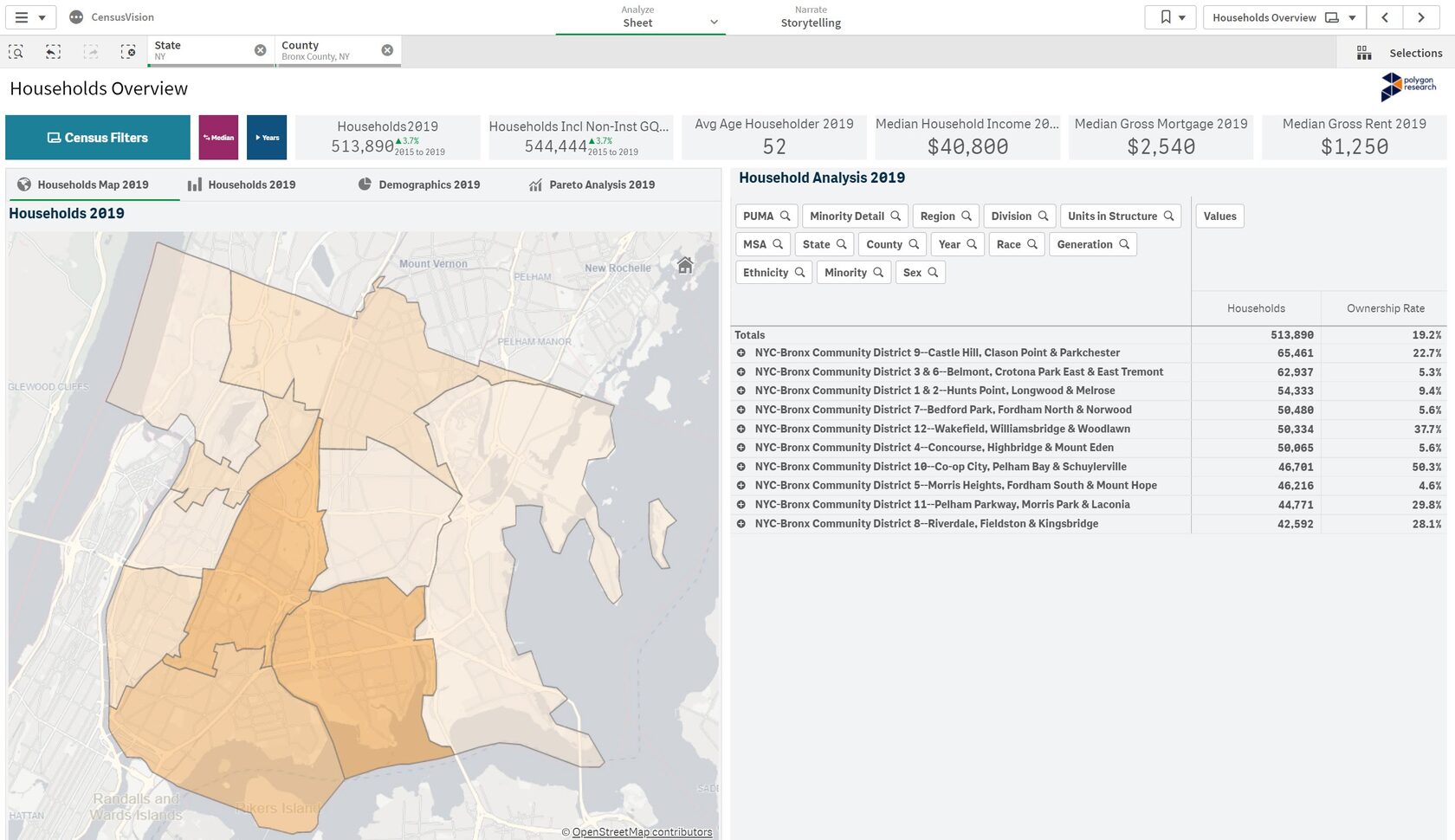Clear all selections icon
Image resolution: width=1455 pixels, height=840 pixels.
click(128, 52)
